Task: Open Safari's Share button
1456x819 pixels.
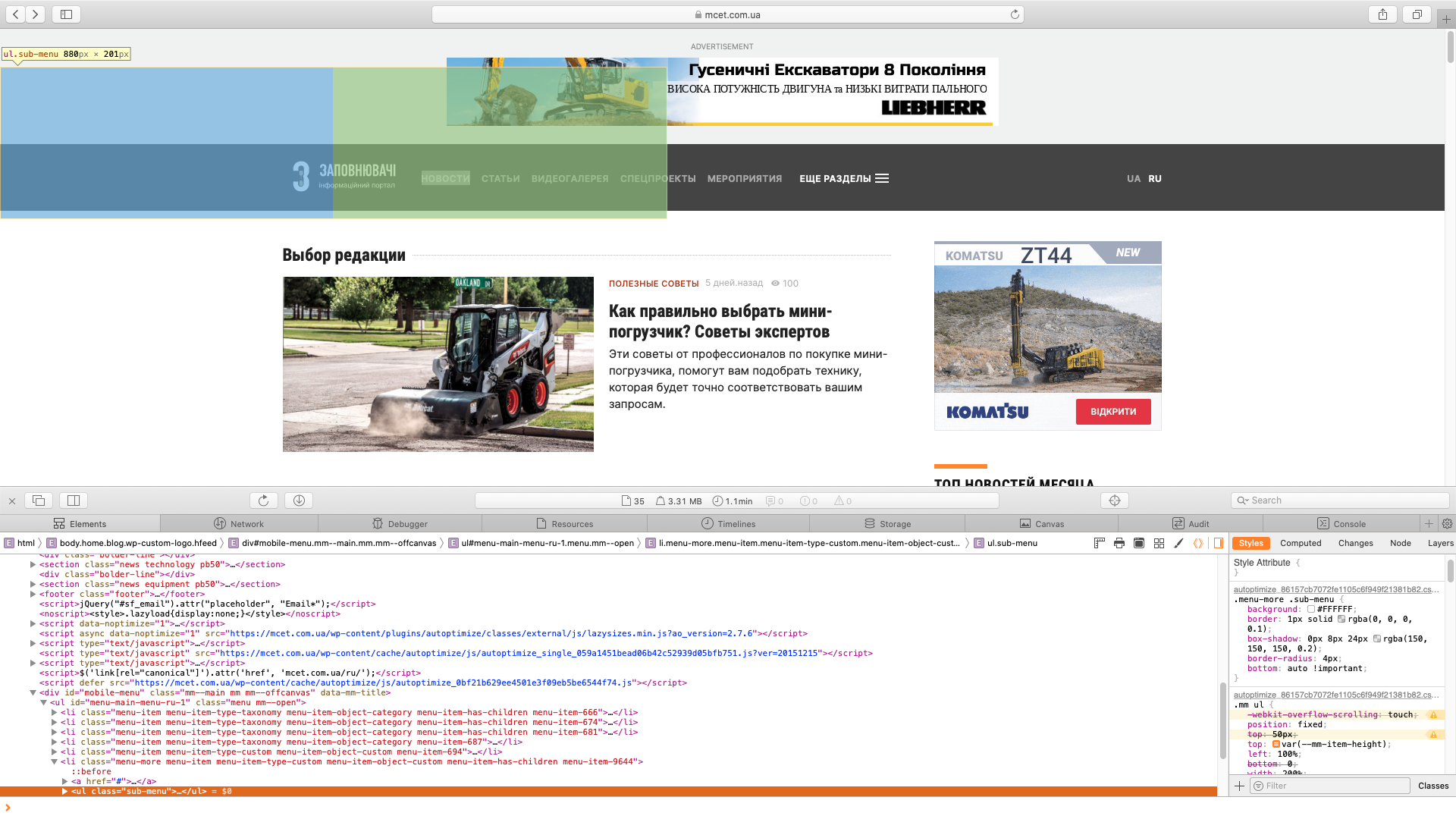Action: click(1382, 14)
